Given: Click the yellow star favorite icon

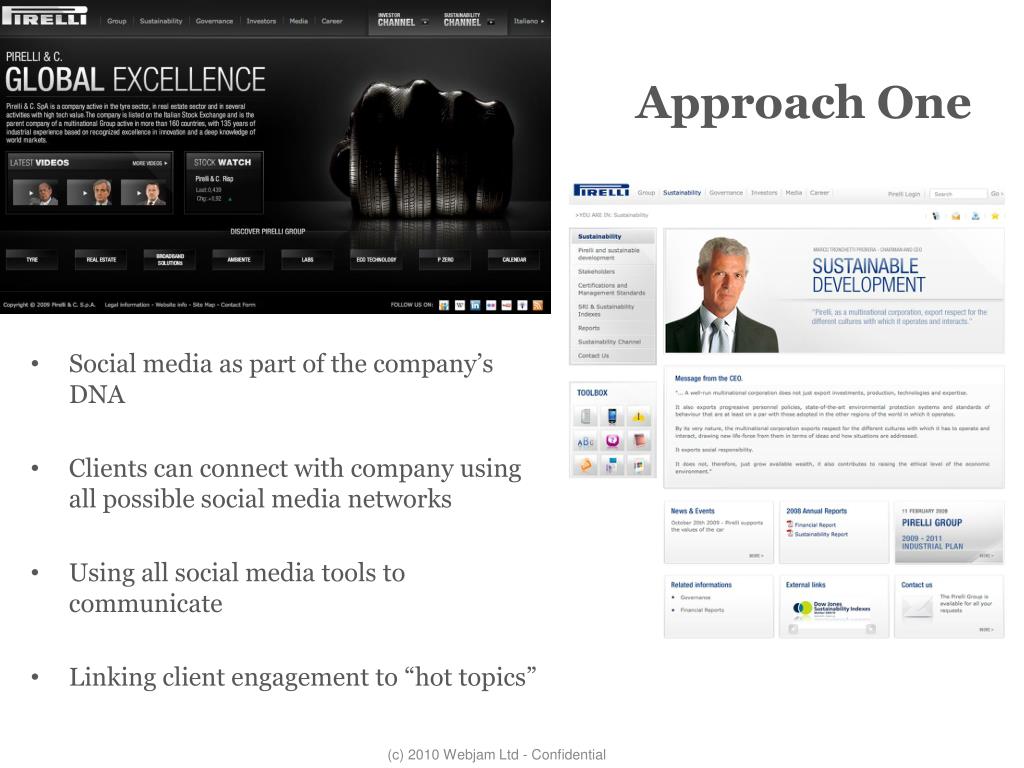Looking at the screenshot, I should point(995,216).
